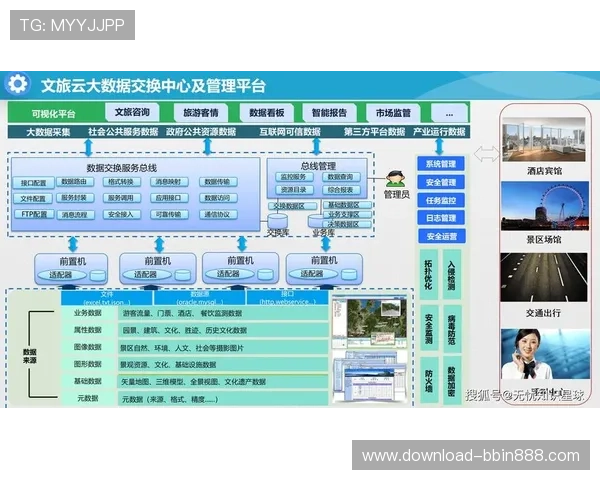Click the 可靠传输 box

tap(169, 214)
